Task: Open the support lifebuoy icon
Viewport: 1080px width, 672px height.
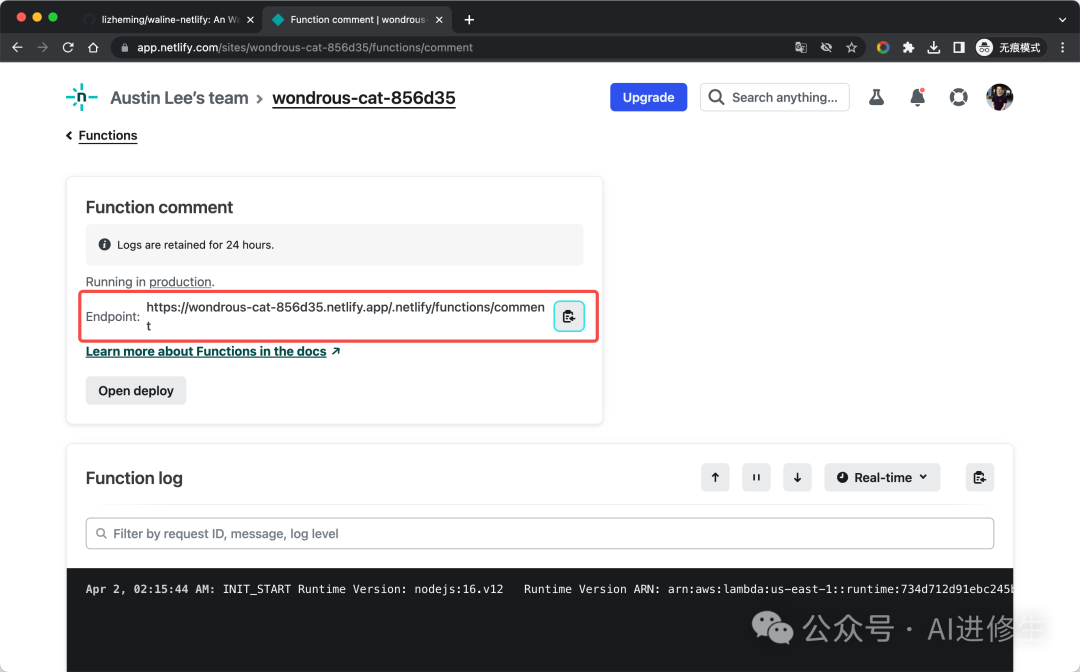Action: tap(958, 97)
